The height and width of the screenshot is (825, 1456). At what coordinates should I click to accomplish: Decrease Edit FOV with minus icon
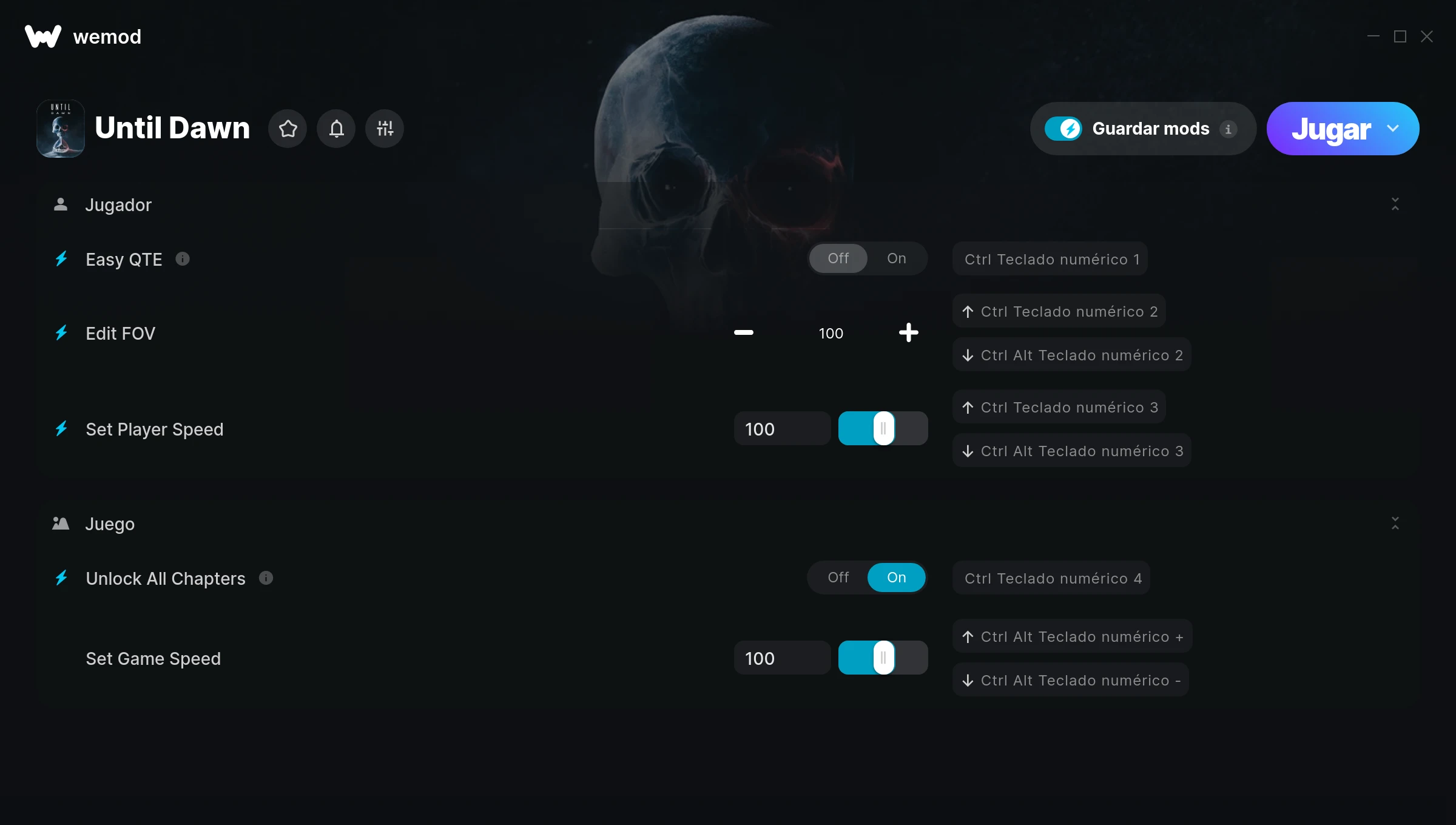744,332
